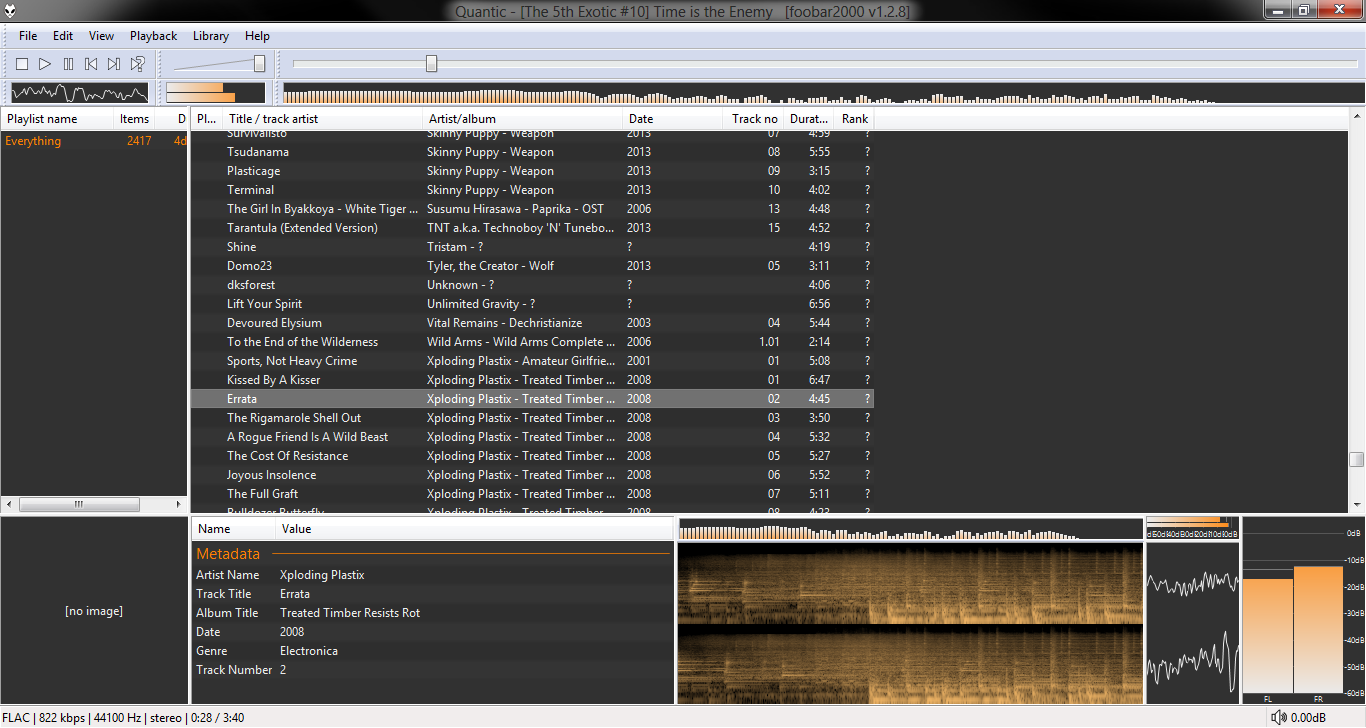Select Tarantula (Extended Version) track
1366x728 pixels.
point(532,228)
